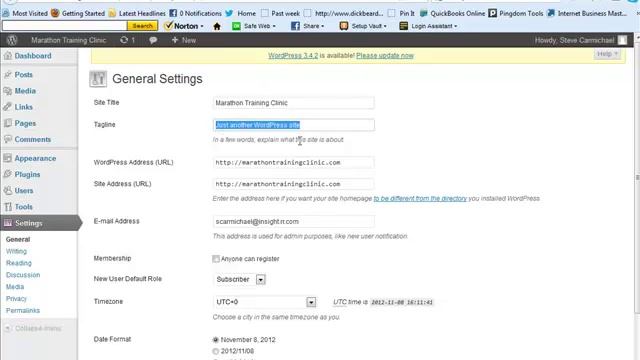Select the November 8, 2012 date format

216,340
